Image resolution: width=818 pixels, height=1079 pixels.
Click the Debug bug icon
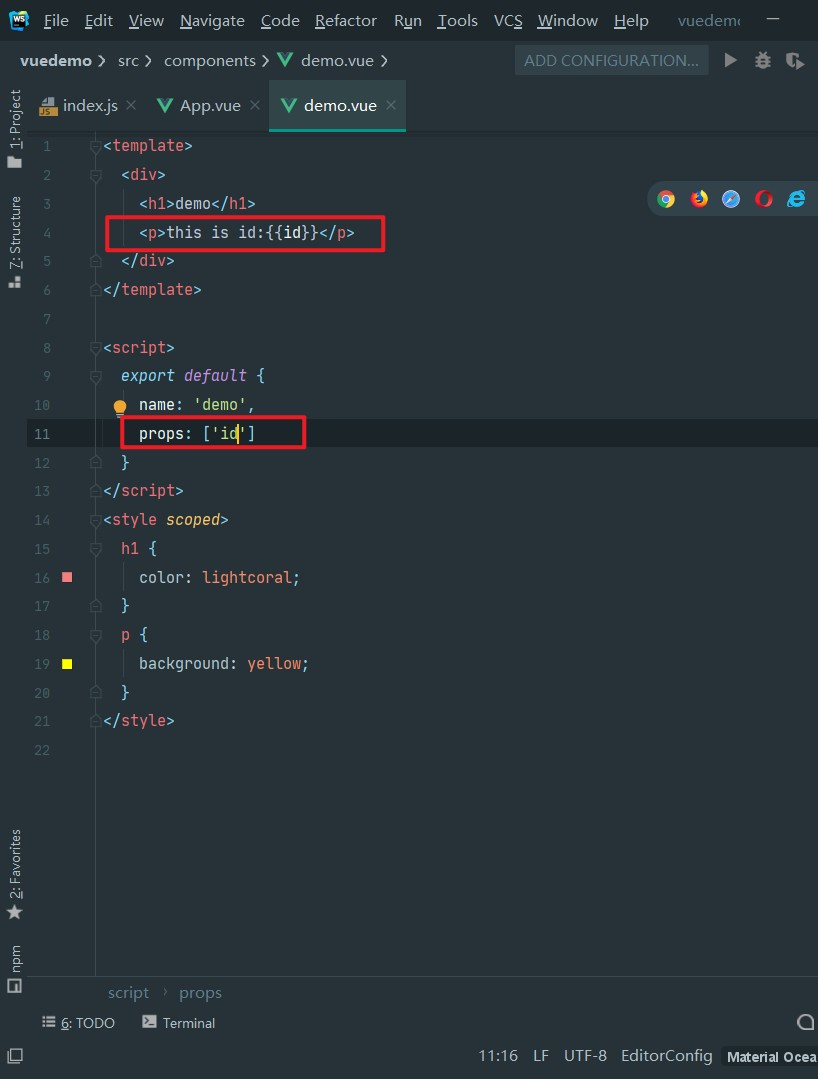point(763,61)
